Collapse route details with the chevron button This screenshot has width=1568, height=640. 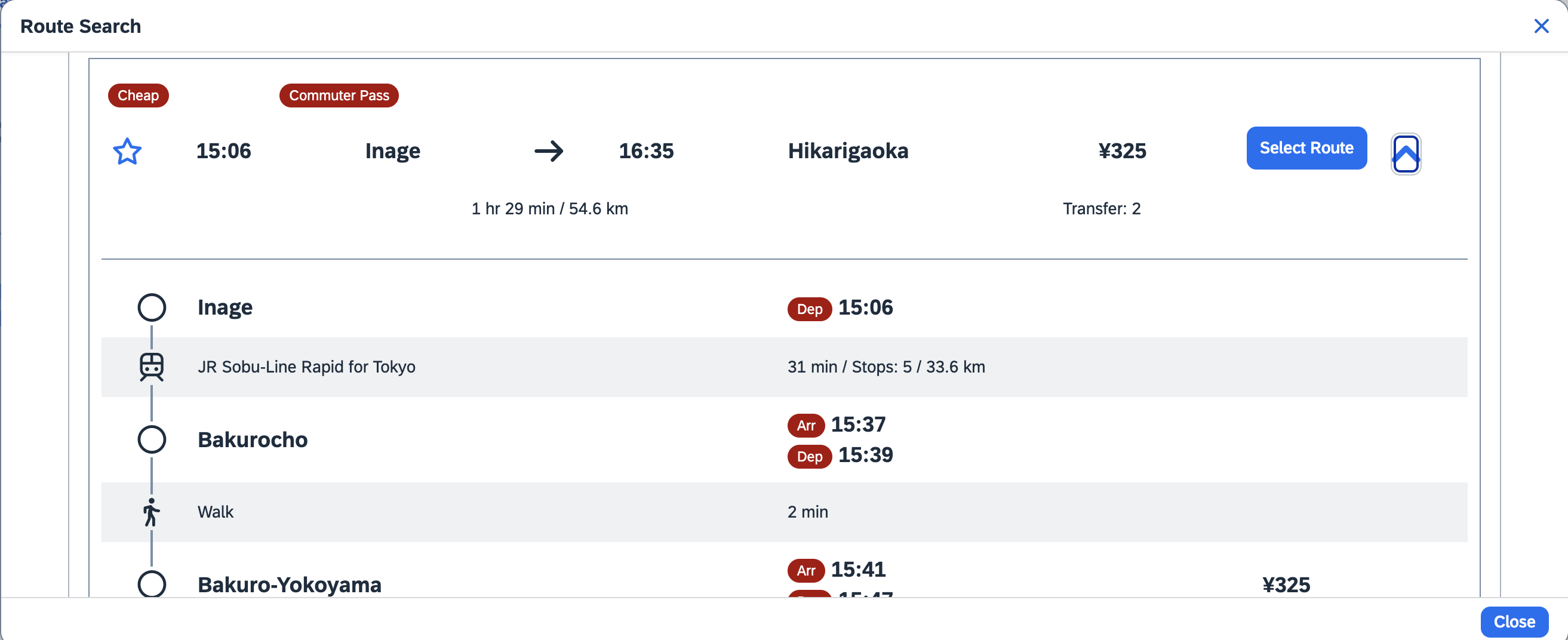pos(1406,154)
